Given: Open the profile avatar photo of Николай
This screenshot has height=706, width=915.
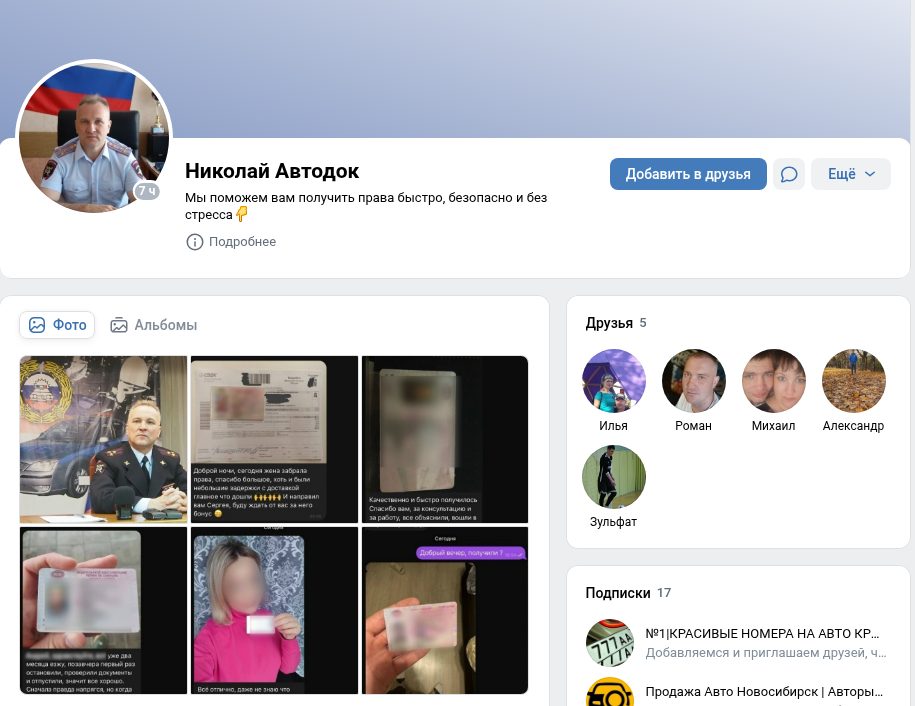Looking at the screenshot, I should (94, 138).
